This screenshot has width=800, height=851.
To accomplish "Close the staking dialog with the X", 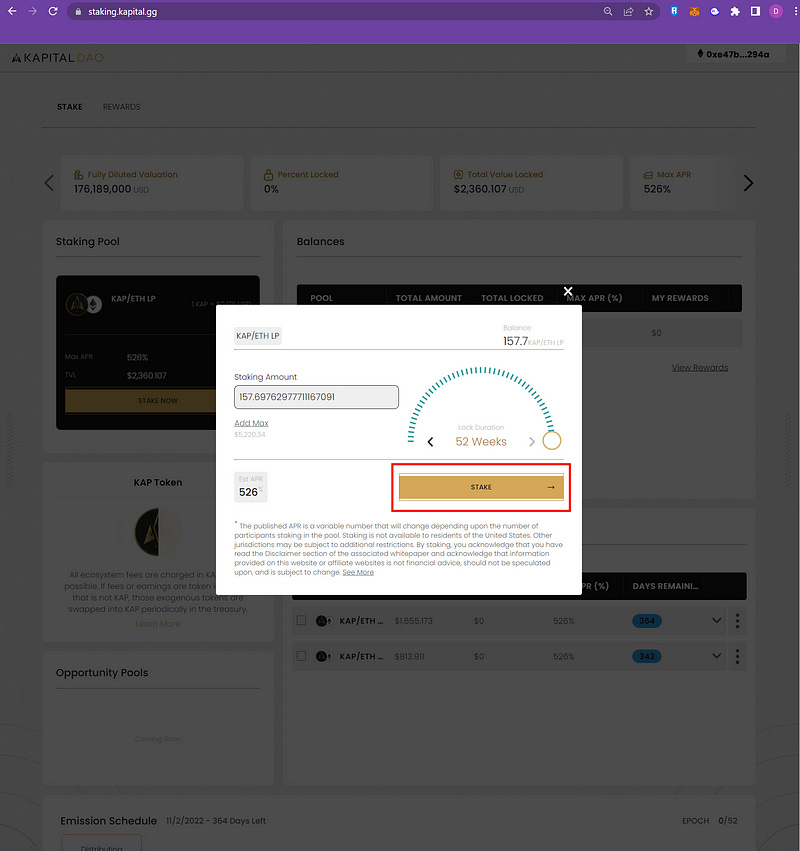I will [x=568, y=291].
